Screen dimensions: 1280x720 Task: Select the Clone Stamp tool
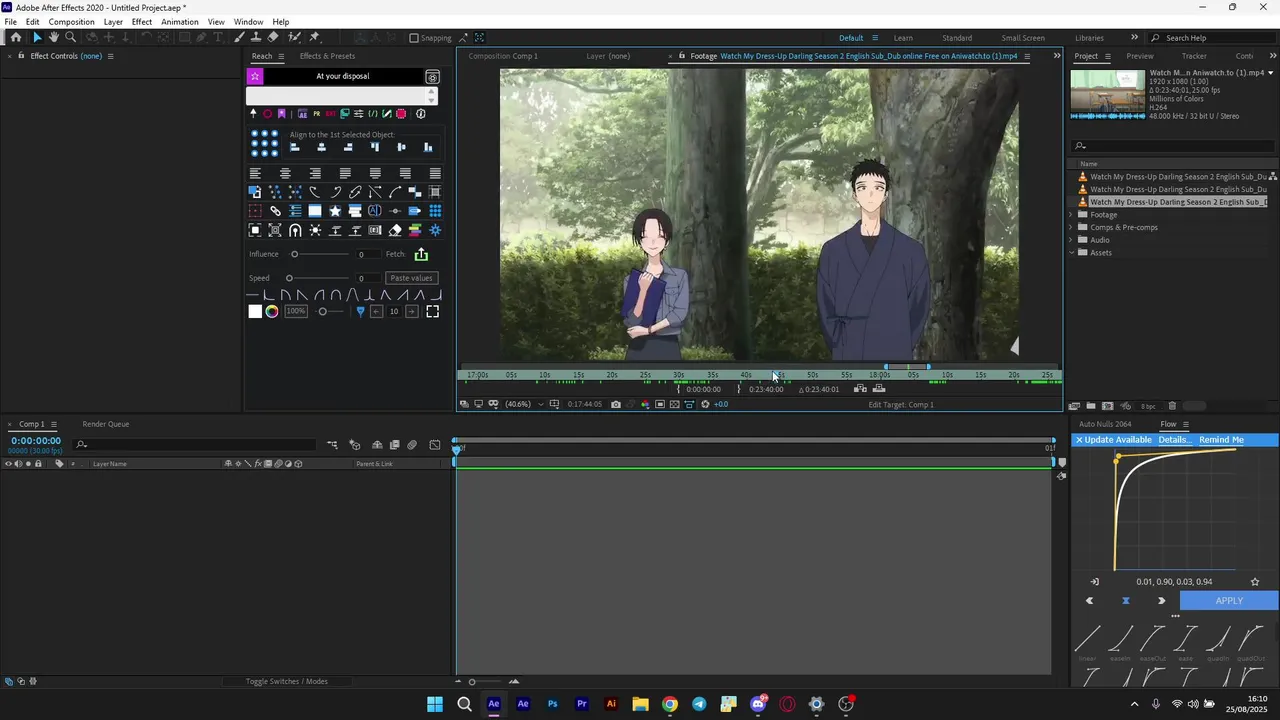pyautogui.click(x=256, y=37)
